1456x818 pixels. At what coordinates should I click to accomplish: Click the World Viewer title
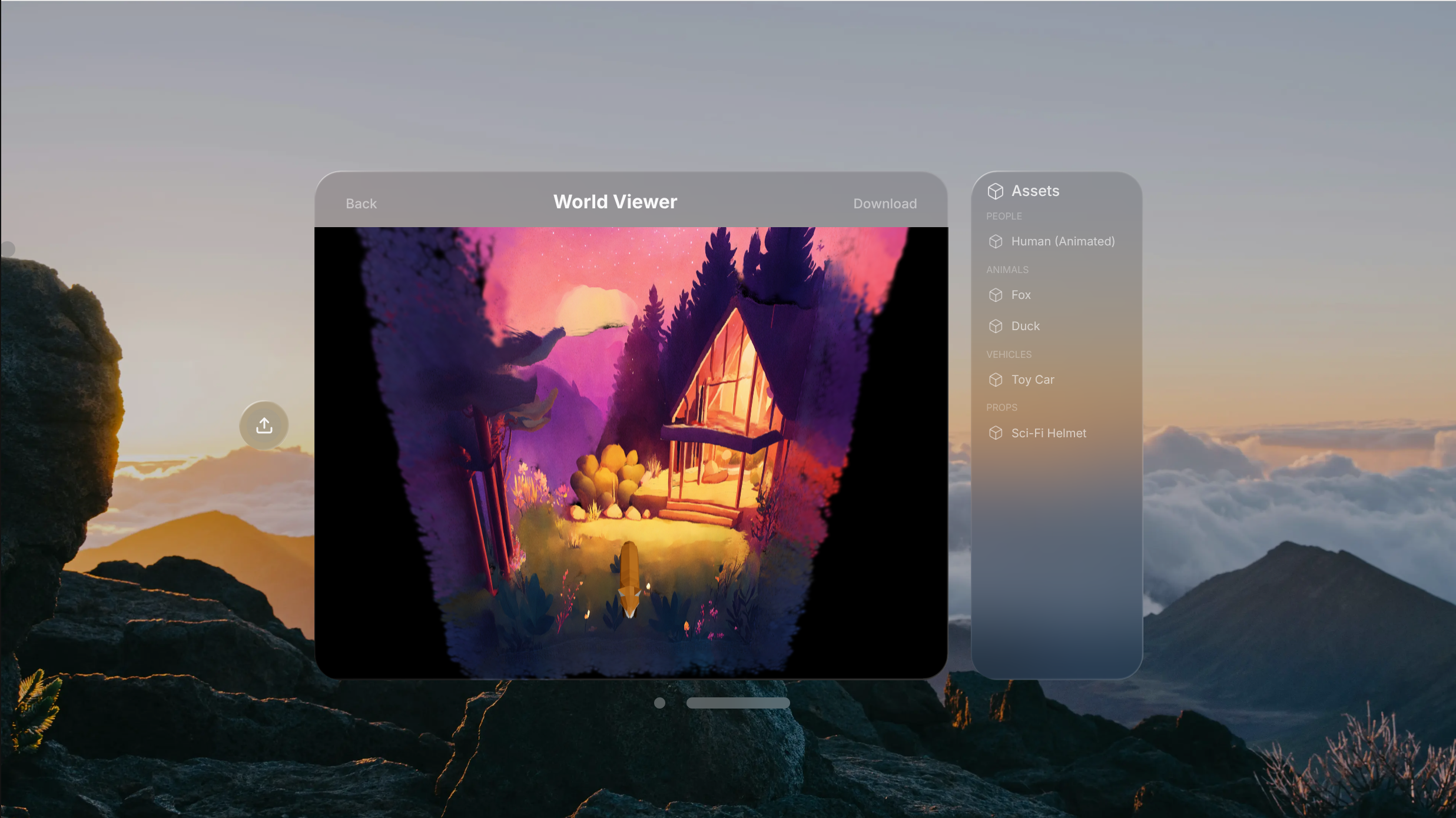(x=615, y=202)
